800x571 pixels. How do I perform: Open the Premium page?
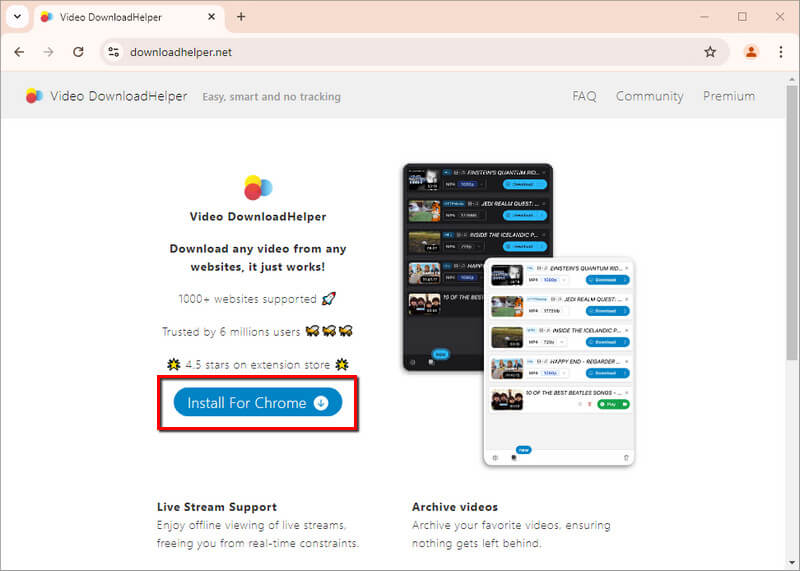(729, 96)
